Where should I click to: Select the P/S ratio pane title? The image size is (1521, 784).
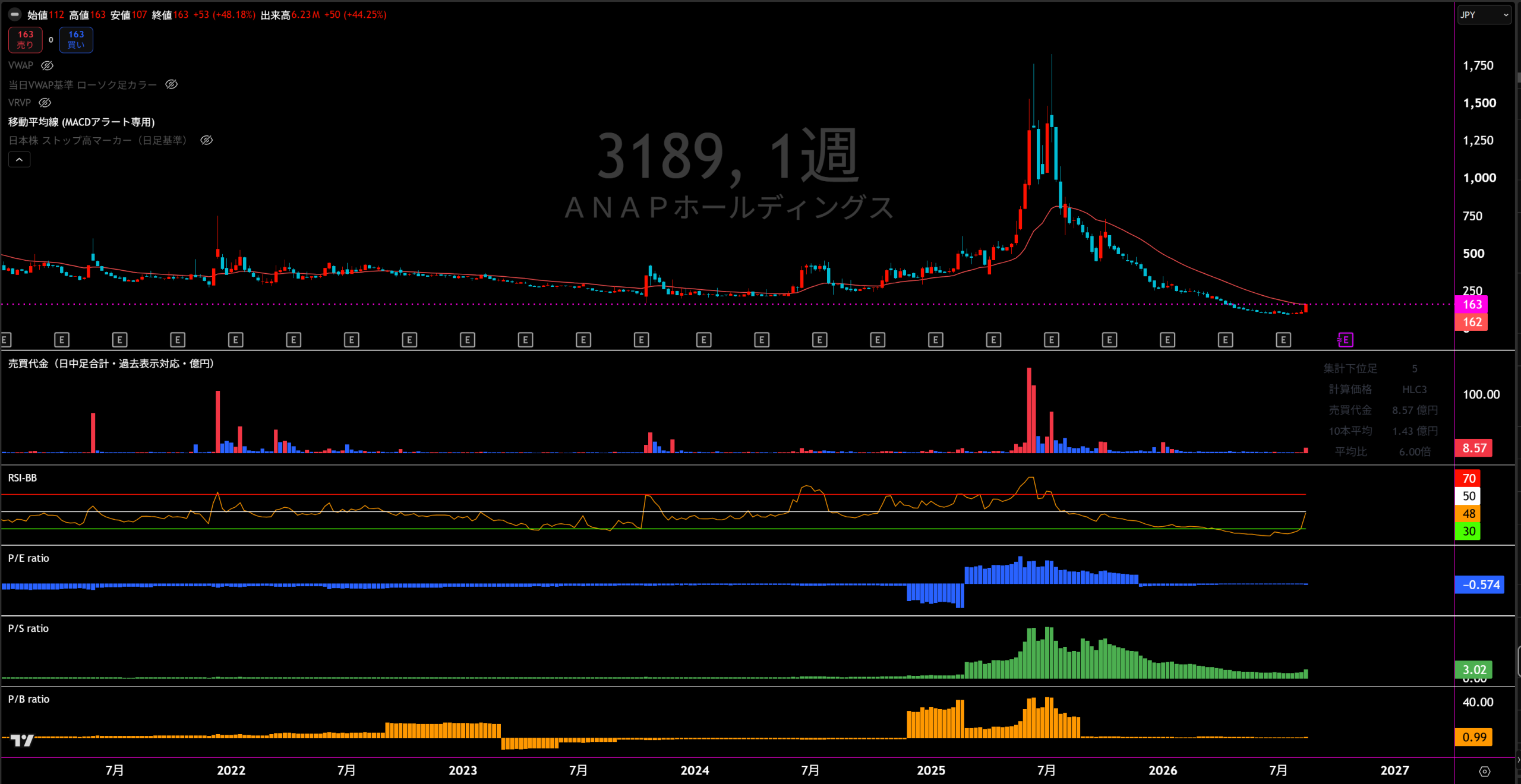[29, 628]
